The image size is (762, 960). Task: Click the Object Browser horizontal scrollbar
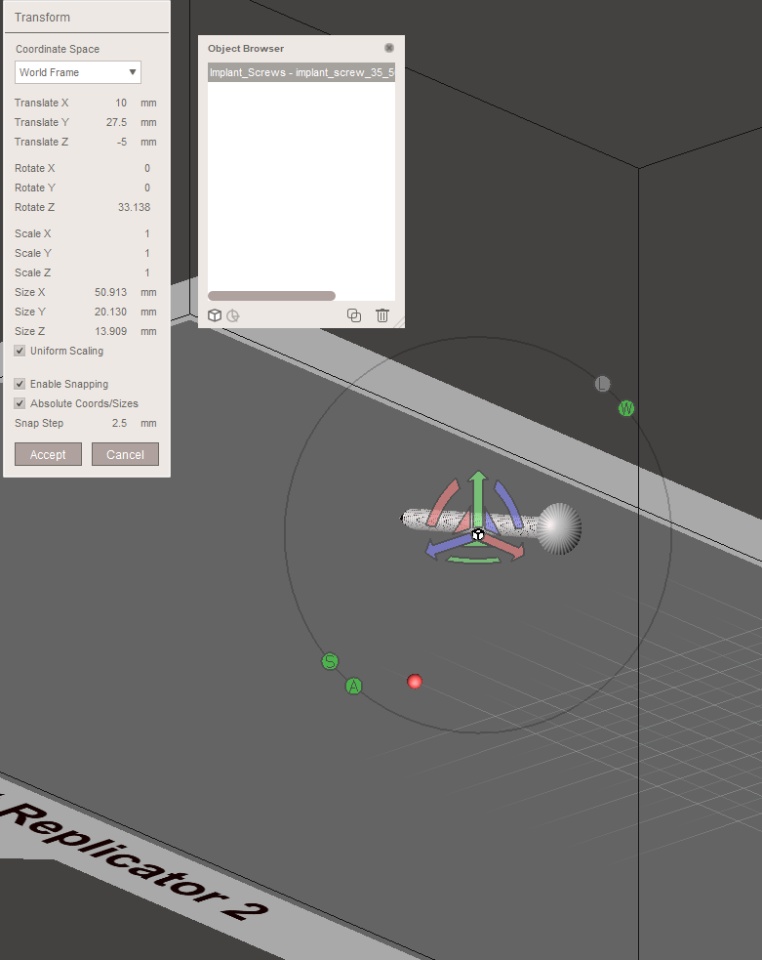(272, 296)
